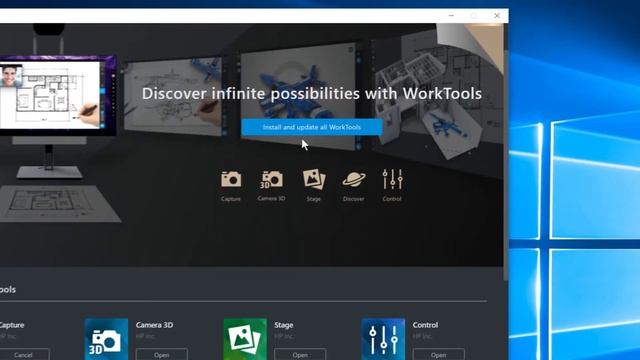This screenshot has height=360, width=640.
Task: Click the monitor floor plan thumbnail in banner
Action: 50,94
